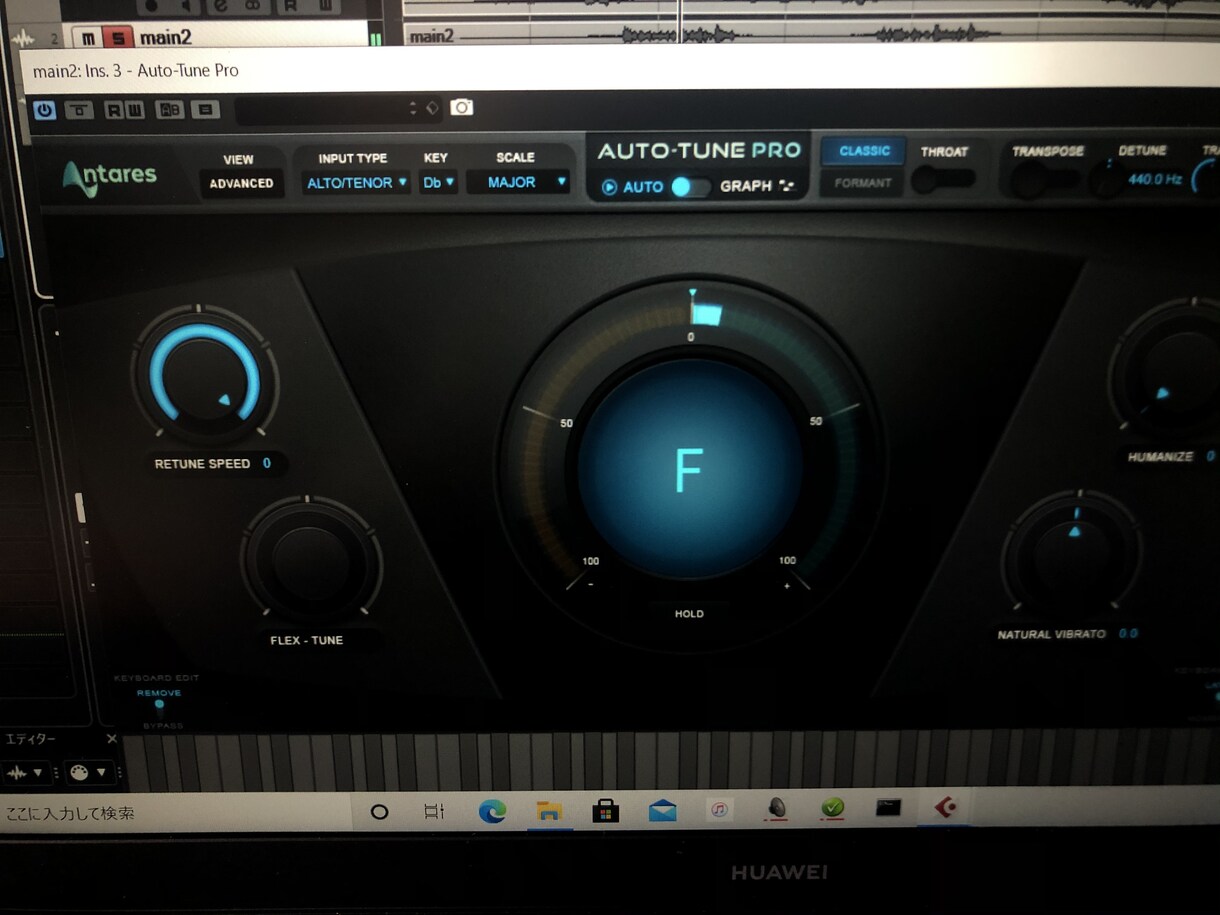Open Mail app from taskbar
This screenshot has width=1220, height=915.
click(x=662, y=810)
